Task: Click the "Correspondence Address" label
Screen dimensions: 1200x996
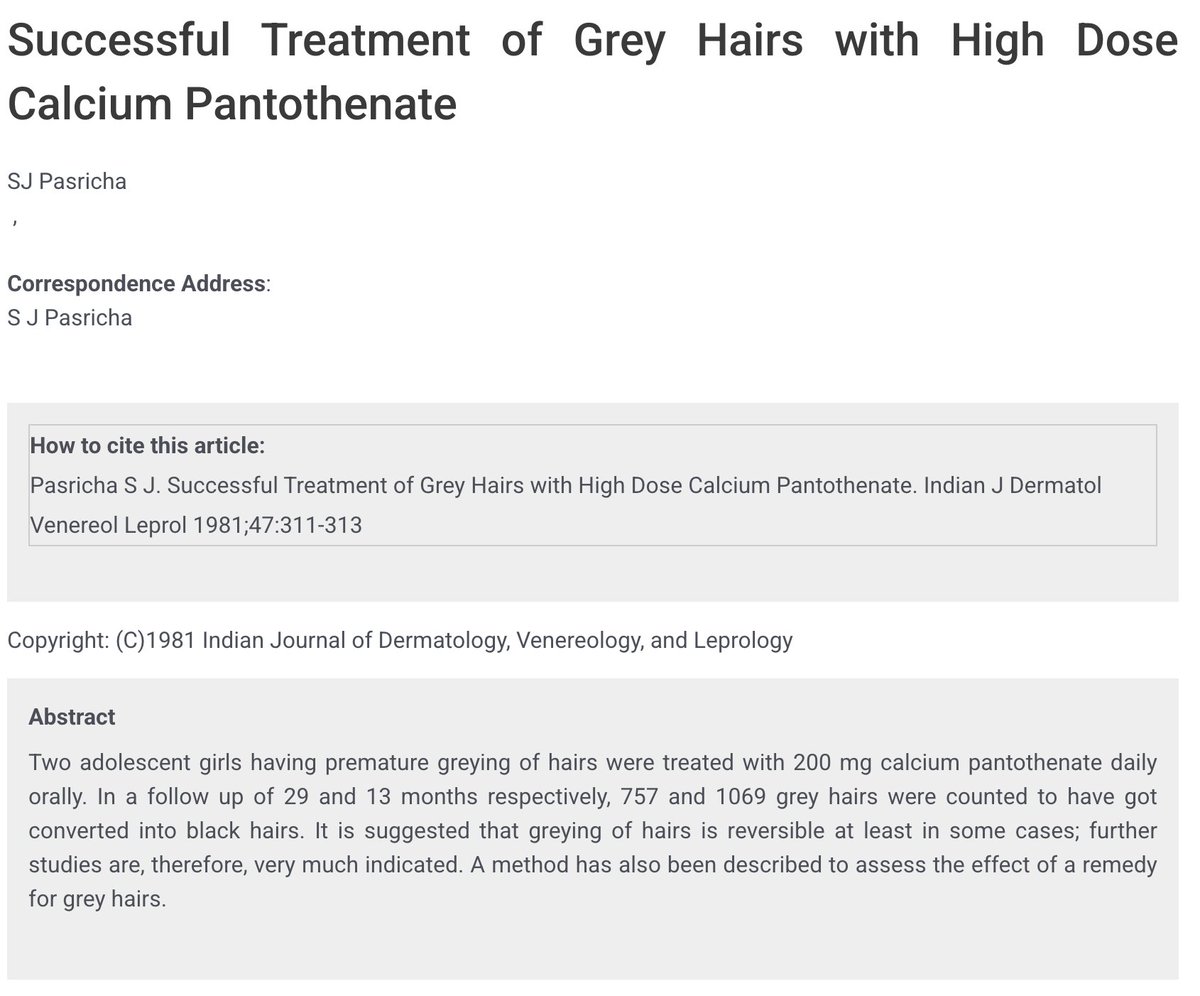Action: tap(136, 283)
